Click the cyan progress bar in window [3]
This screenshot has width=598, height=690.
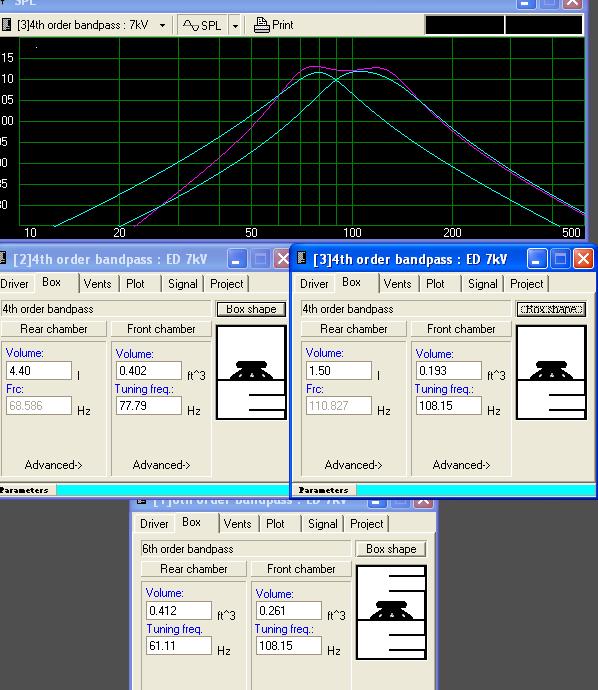point(476,490)
